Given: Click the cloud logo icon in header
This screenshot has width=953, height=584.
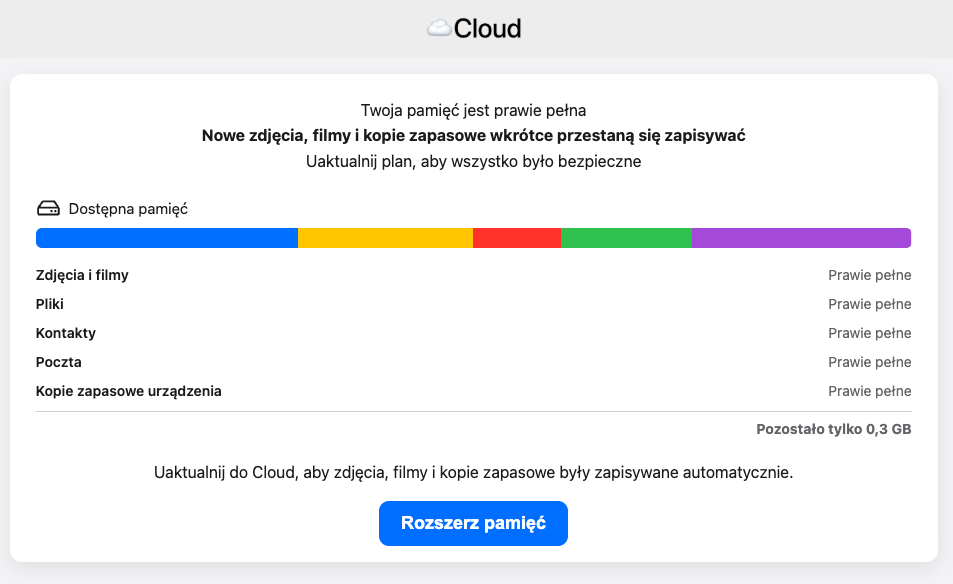Looking at the screenshot, I should pyautogui.click(x=439, y=29).
